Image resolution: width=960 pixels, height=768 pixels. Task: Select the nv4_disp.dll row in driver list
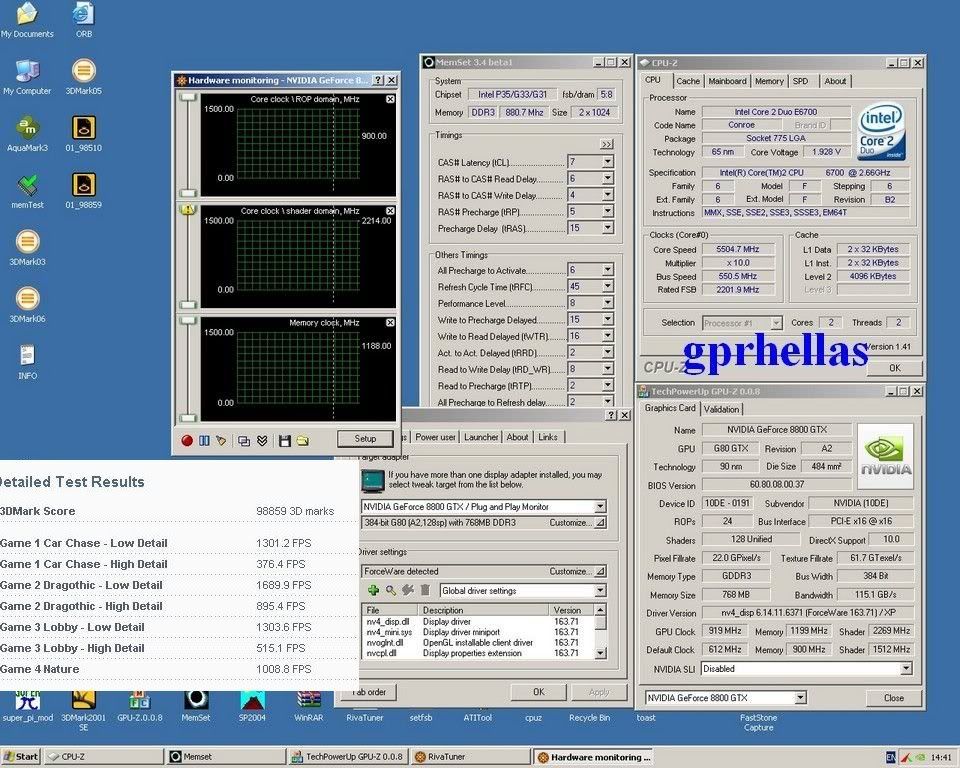tap(478, 622)
